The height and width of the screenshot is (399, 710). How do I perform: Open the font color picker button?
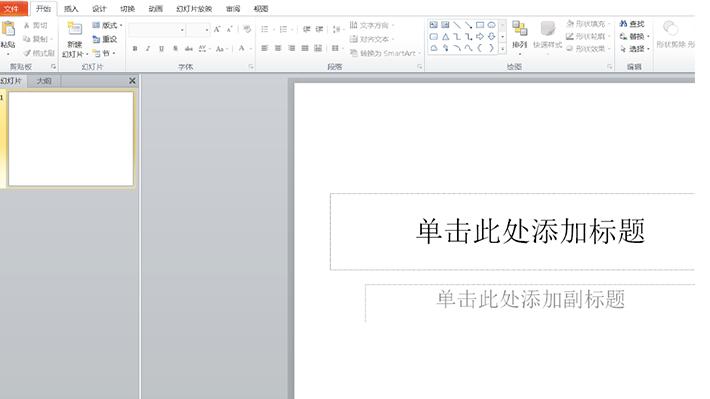coord(241,48)
